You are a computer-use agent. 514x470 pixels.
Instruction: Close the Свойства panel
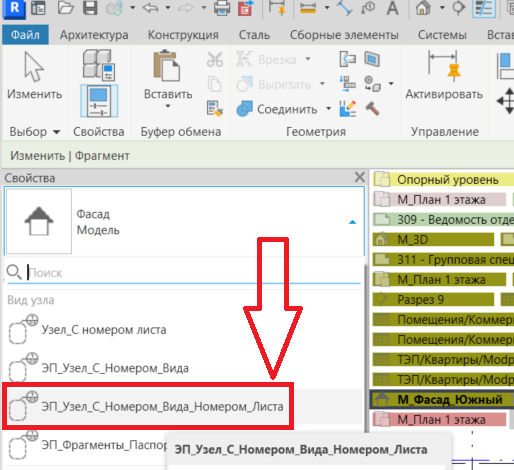(360, 177)
